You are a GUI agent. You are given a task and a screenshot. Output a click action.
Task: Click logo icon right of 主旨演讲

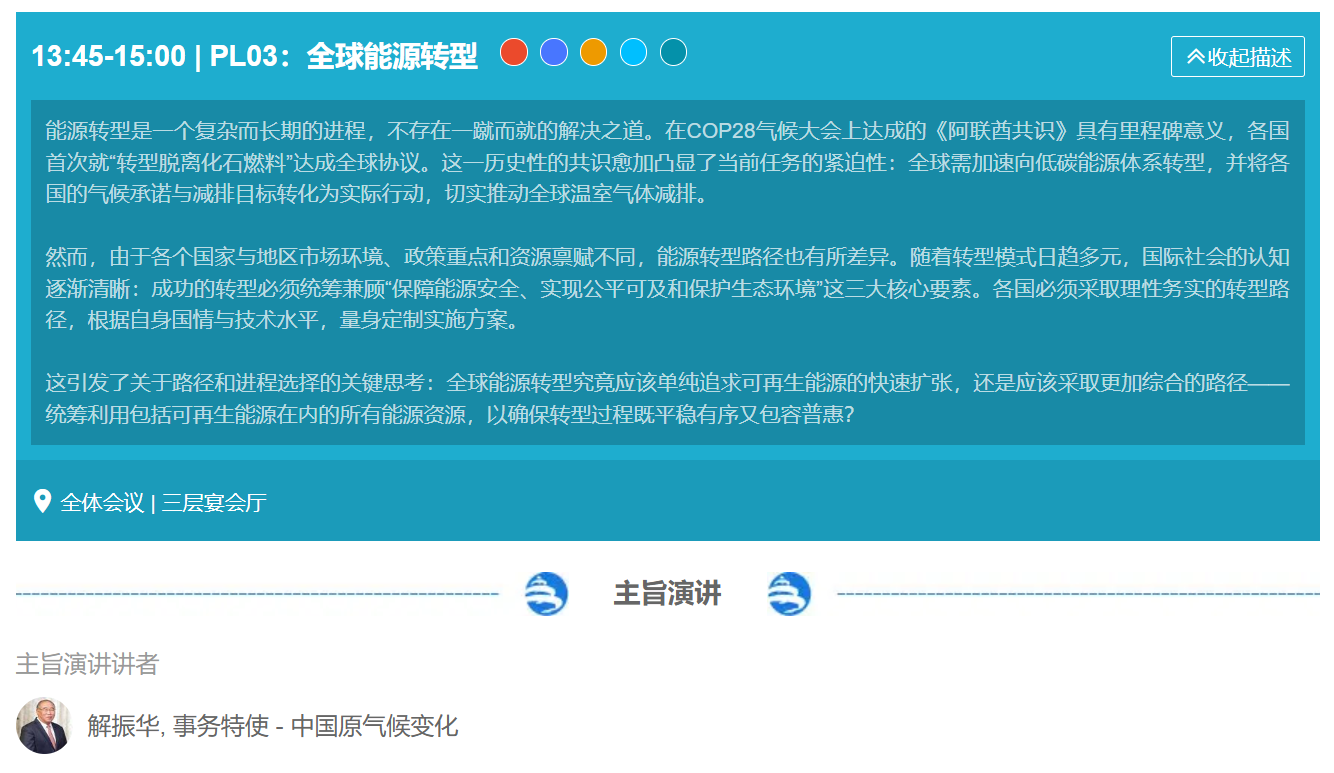click(789, 594)
